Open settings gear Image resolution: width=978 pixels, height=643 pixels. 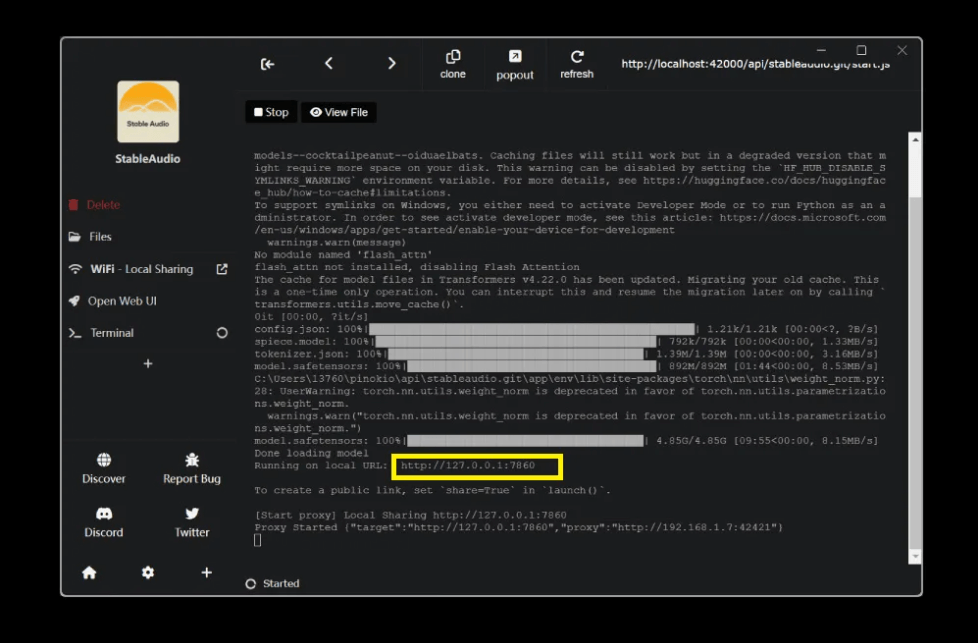click(148, 573)
